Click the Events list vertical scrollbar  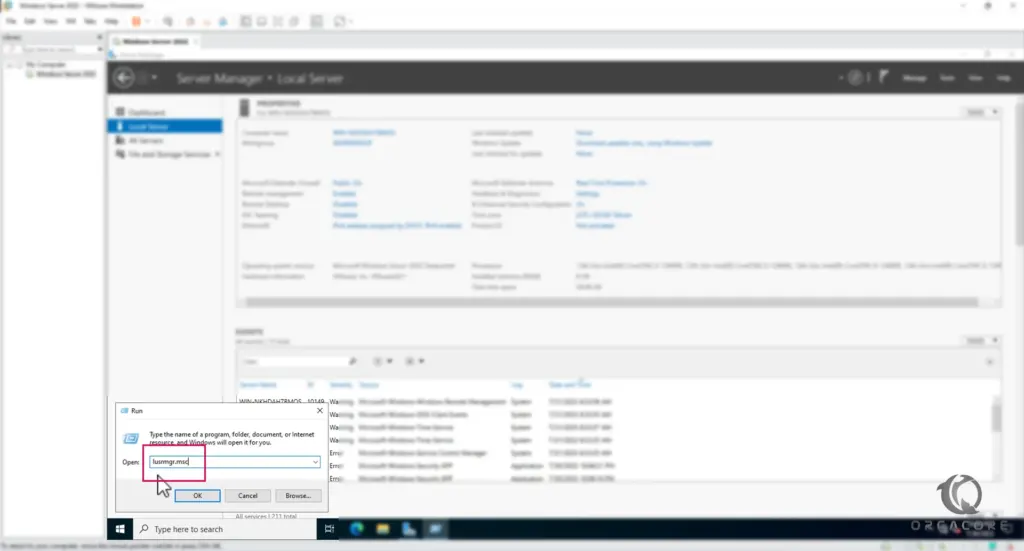coord(996,418)
